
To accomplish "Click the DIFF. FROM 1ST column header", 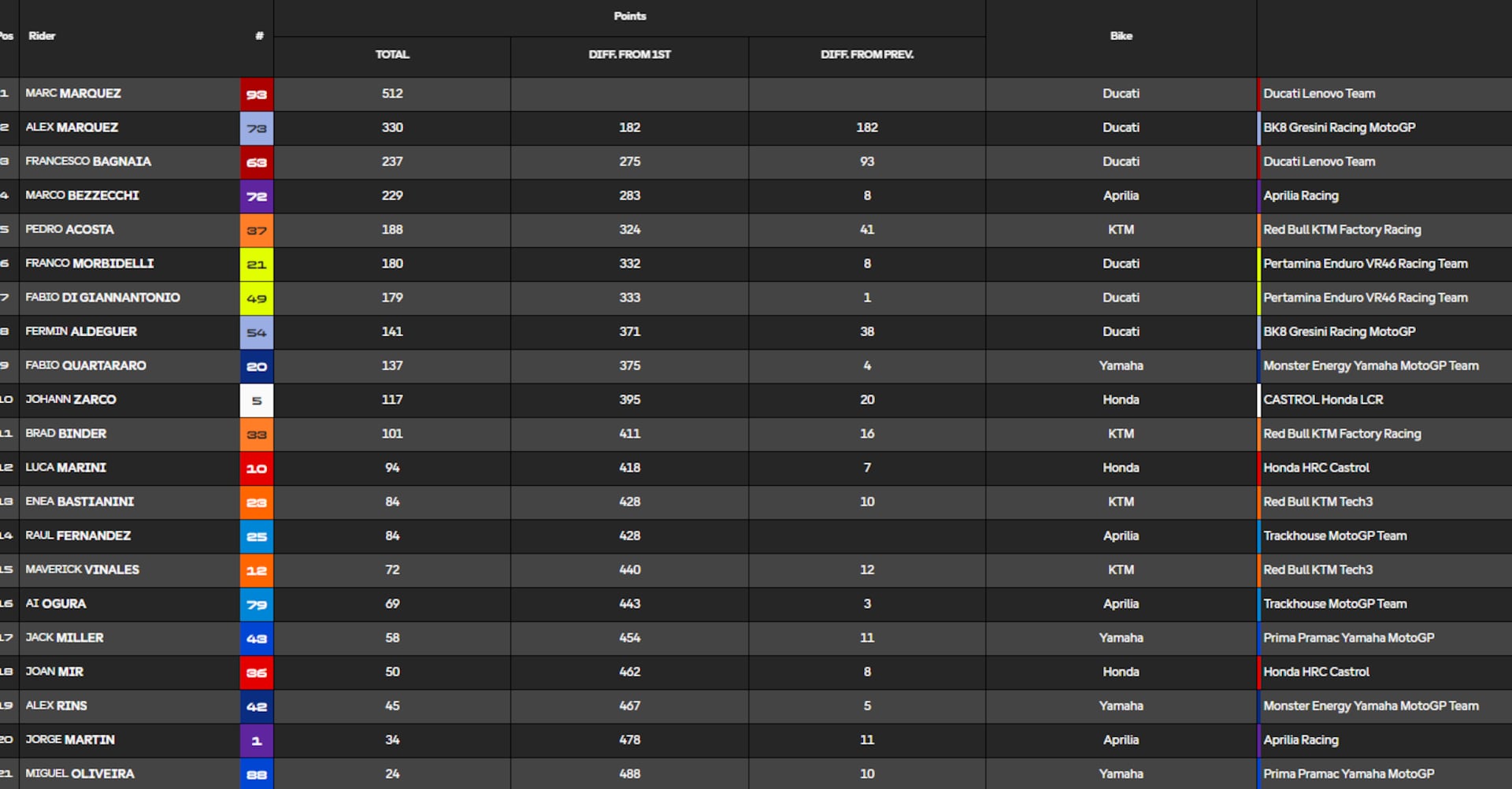I will (629, 54).
